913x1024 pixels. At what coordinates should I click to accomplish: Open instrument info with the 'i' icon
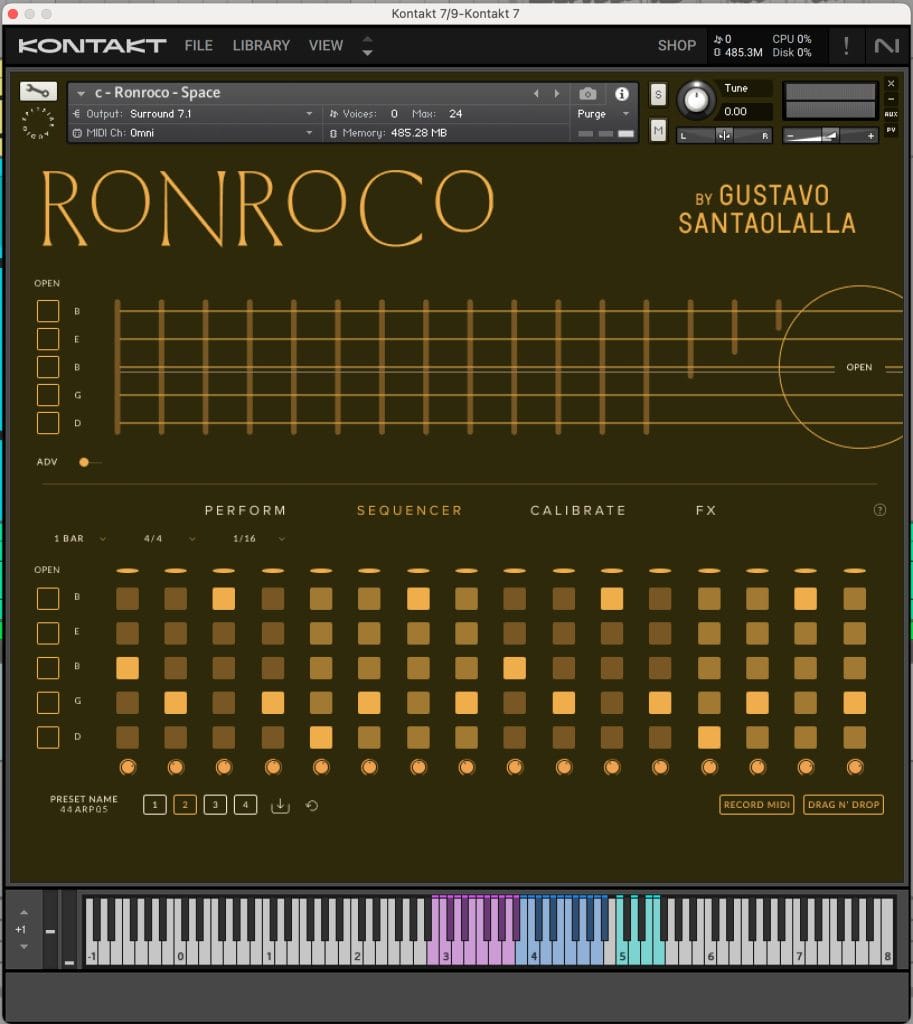pos(622,94)
